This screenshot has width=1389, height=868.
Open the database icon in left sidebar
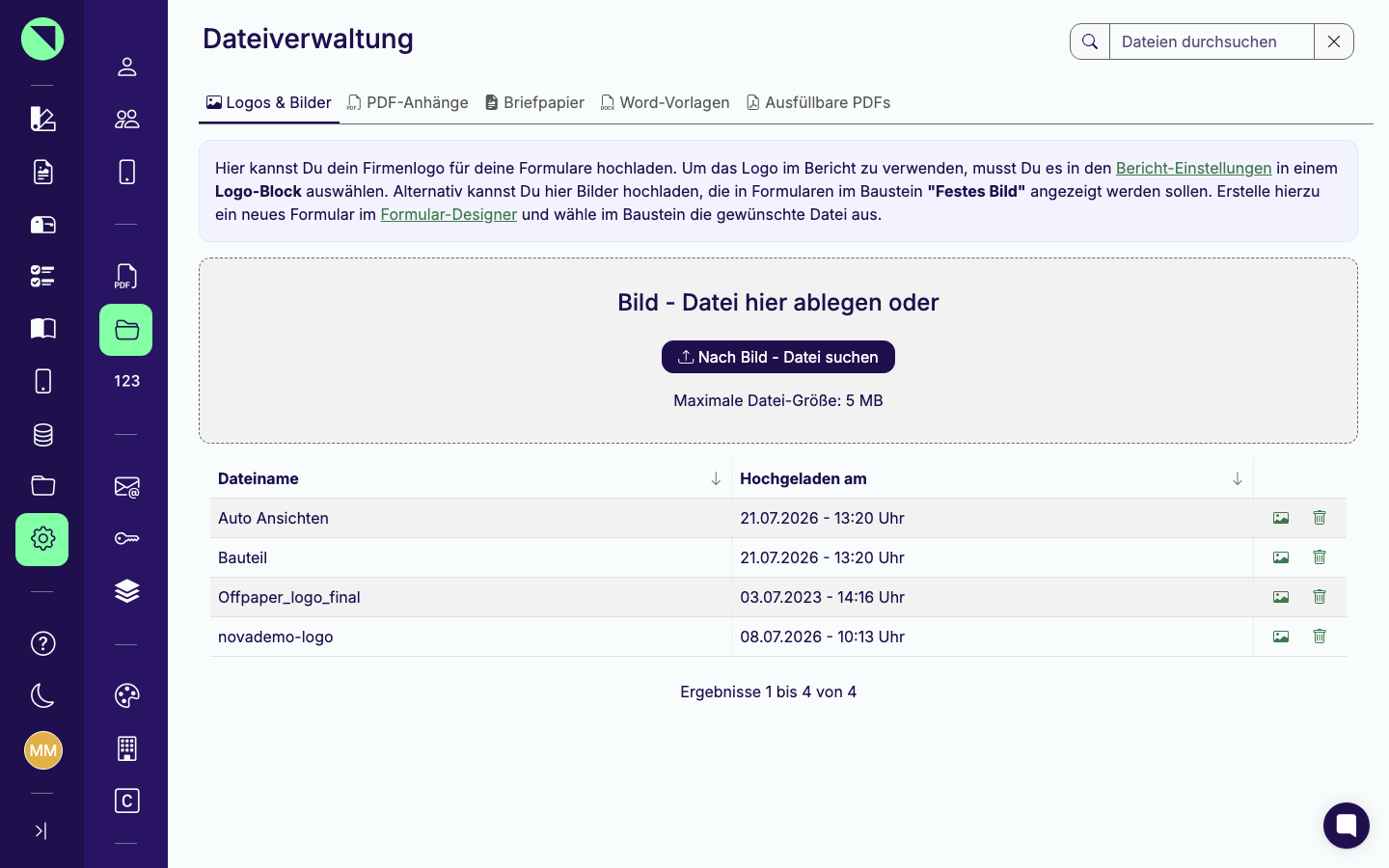point(42,434)
